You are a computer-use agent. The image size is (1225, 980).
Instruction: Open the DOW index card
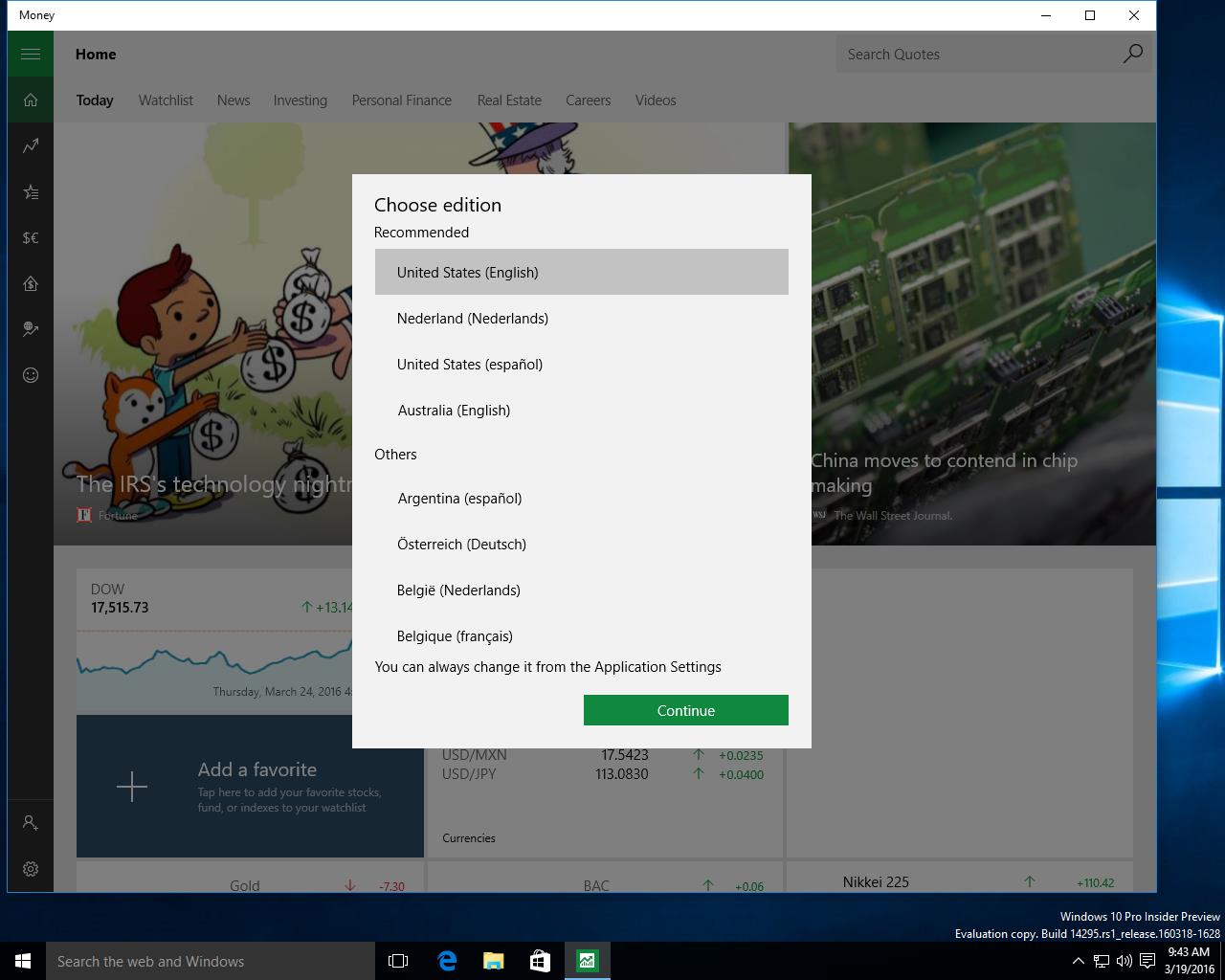pyautogui.click(x=214, y=640)
